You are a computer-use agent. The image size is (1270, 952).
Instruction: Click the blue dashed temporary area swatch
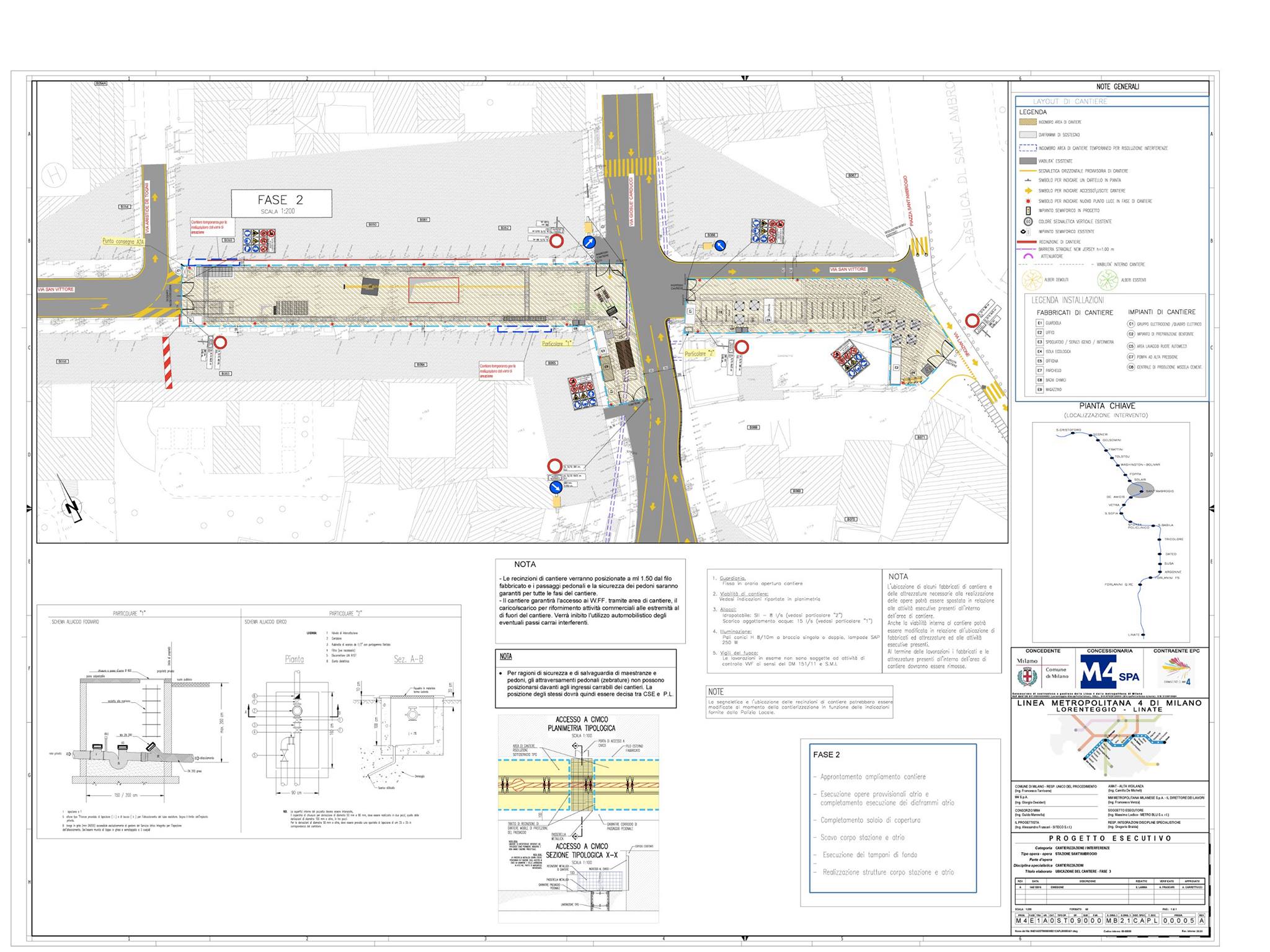(x=1028, y=148)
